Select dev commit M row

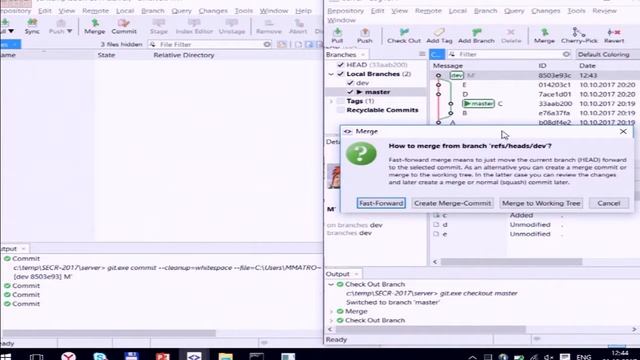coord(535,76)
